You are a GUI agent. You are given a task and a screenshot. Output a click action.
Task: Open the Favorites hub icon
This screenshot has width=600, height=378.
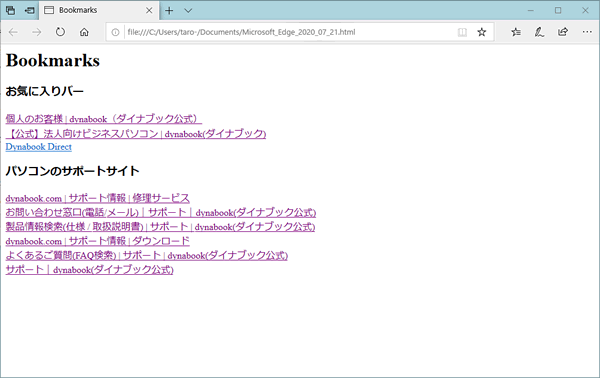pyautogui.click(x=516, y=32)
